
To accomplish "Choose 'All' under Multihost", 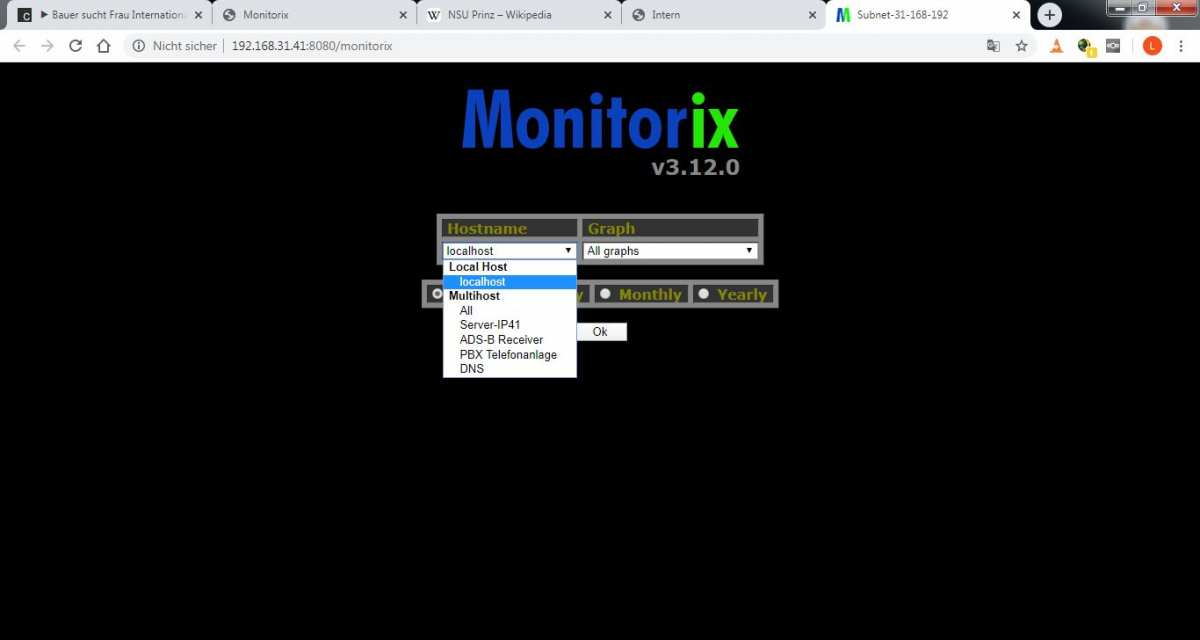I will click(x=510, y=311).
